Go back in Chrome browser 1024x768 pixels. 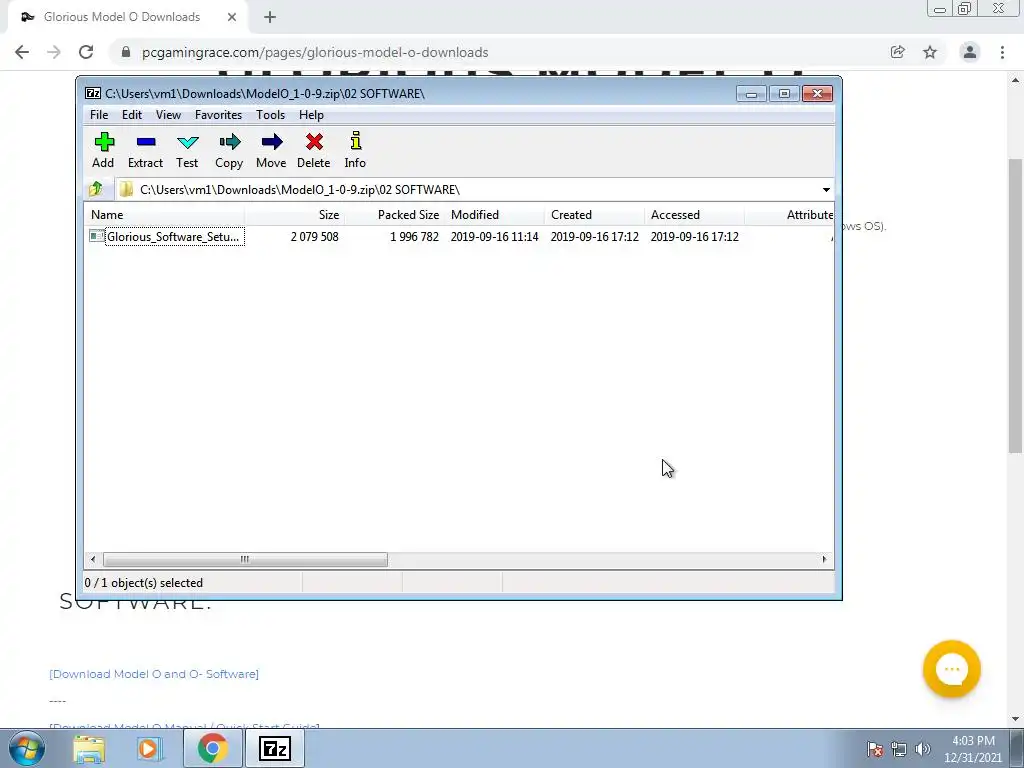pyautogui.click(x=22, y=52)
